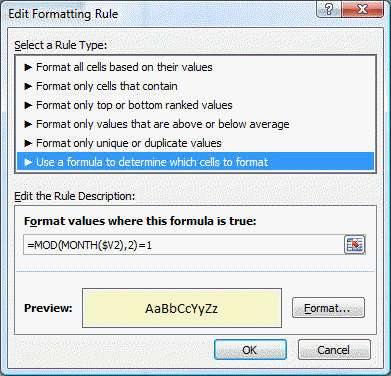Click the collapse dialog range selector icon
Screen dimensions: 391x376
pos(354,245)
